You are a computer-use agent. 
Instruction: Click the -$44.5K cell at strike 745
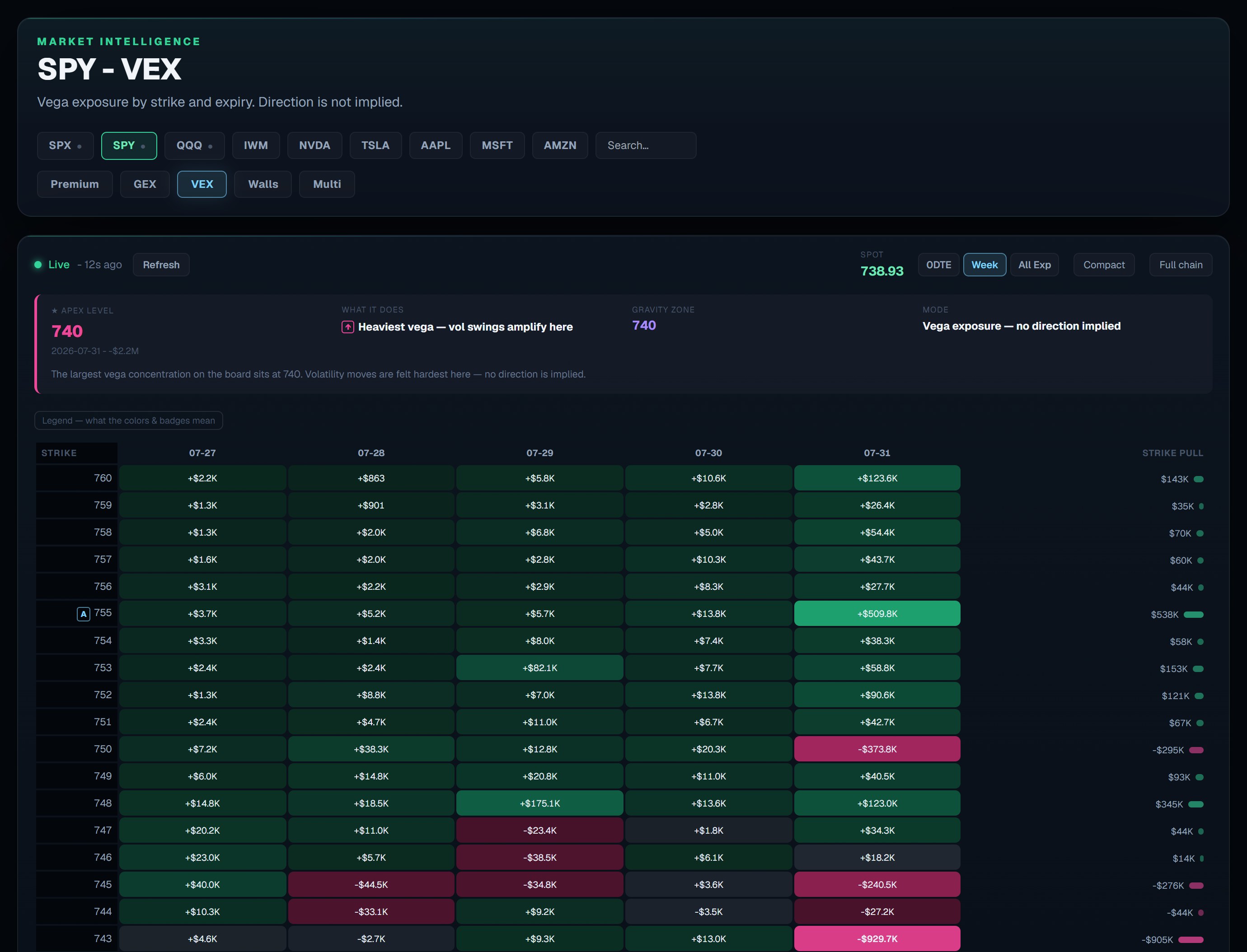coord(371,885)
